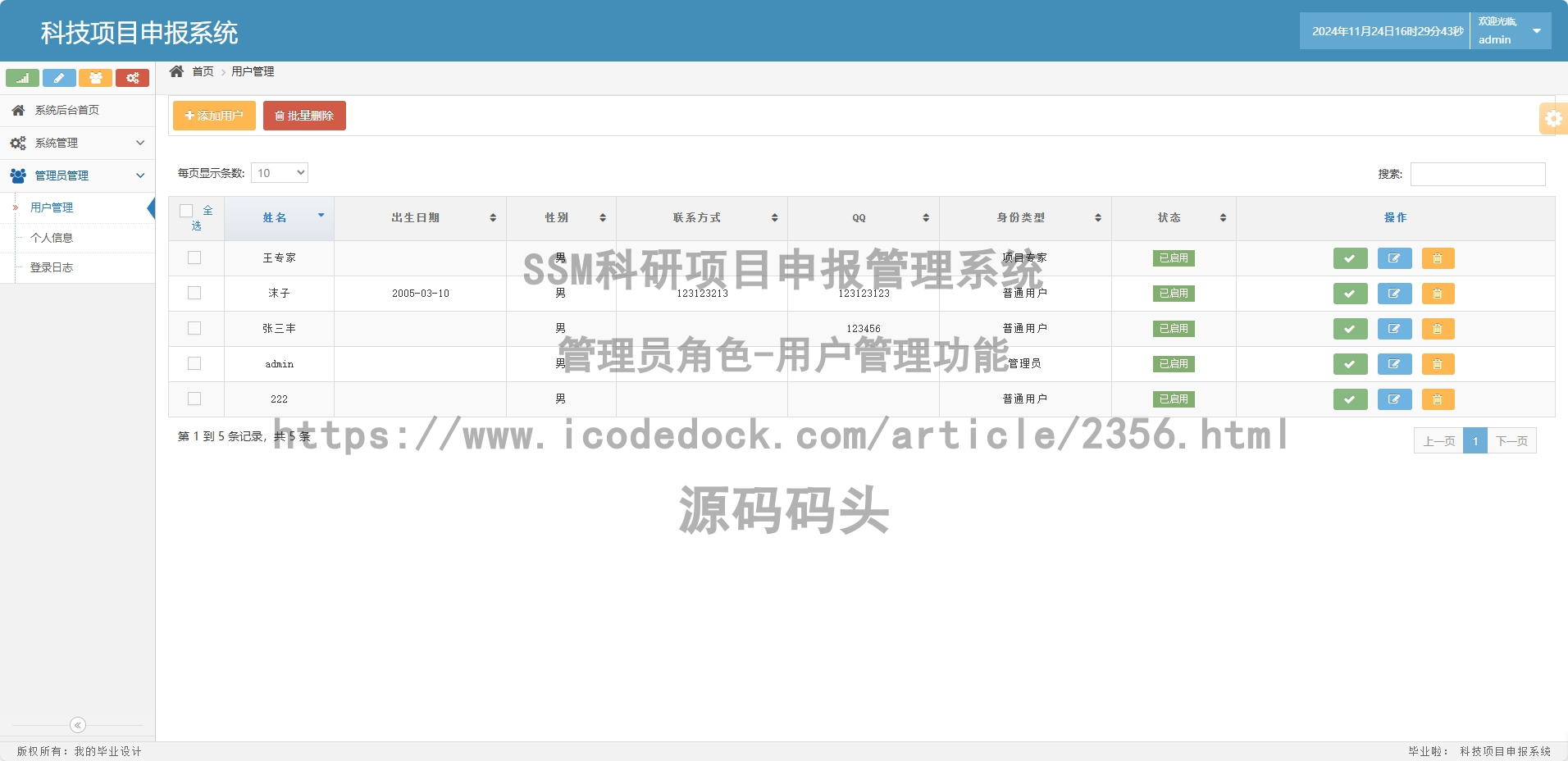Viewport: 1568px width, 761px height.
Task: Go to 下一页 in pagination
Action: pos(1511,440)
